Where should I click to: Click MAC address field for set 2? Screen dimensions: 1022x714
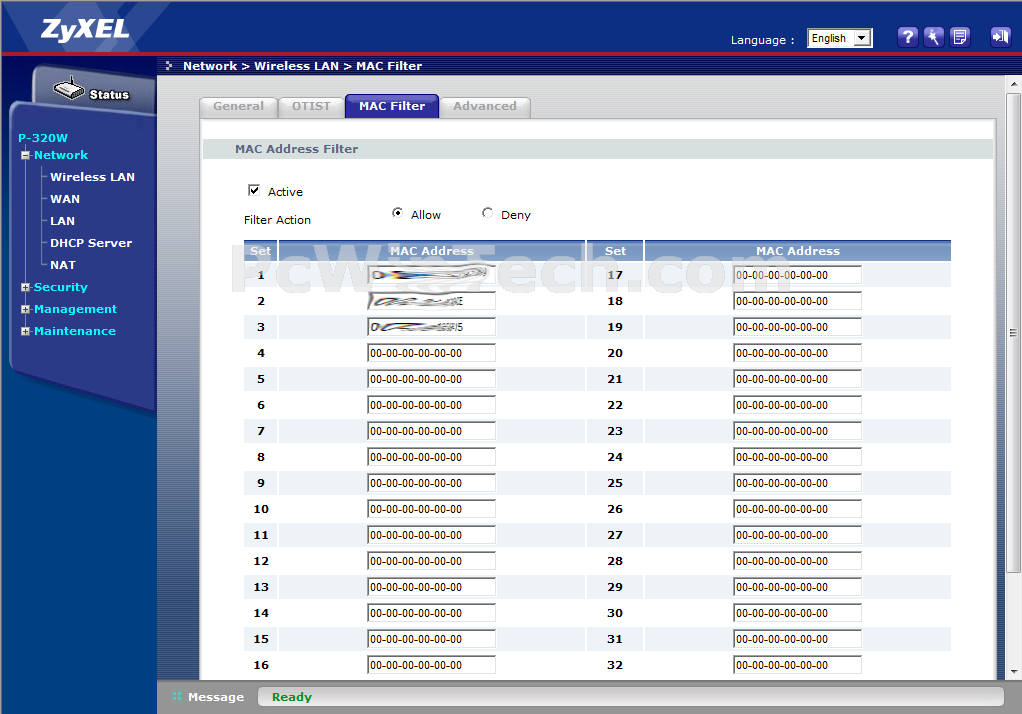pos(431,301)
